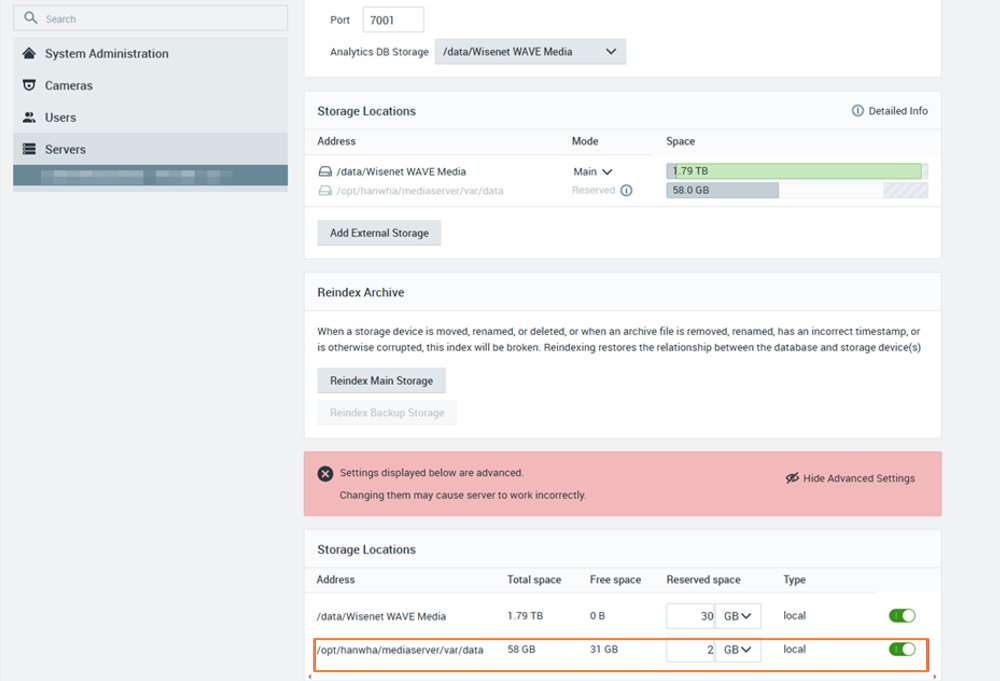Open the Analytics DB Storage dropdown

(x=530, y=52)
